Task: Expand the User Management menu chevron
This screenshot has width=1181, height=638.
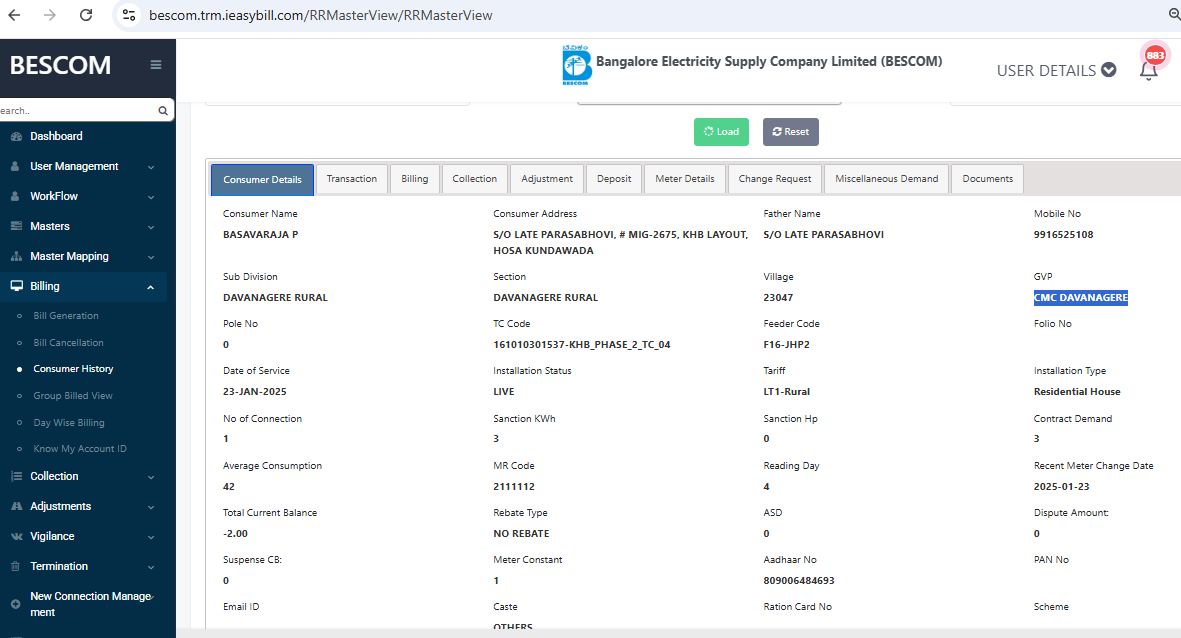Action: (151, 167)
